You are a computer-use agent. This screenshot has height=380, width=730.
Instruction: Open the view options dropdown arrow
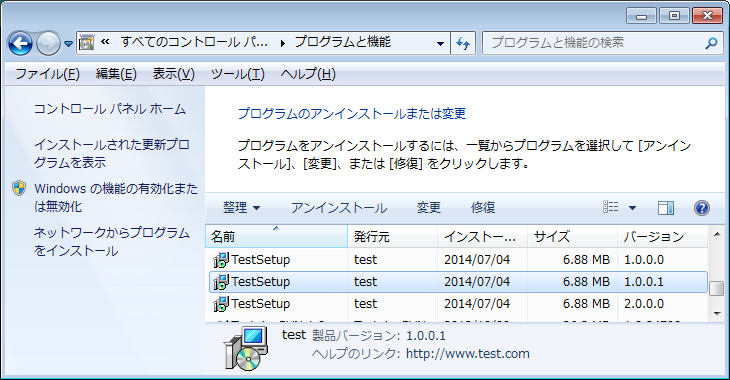632,208
